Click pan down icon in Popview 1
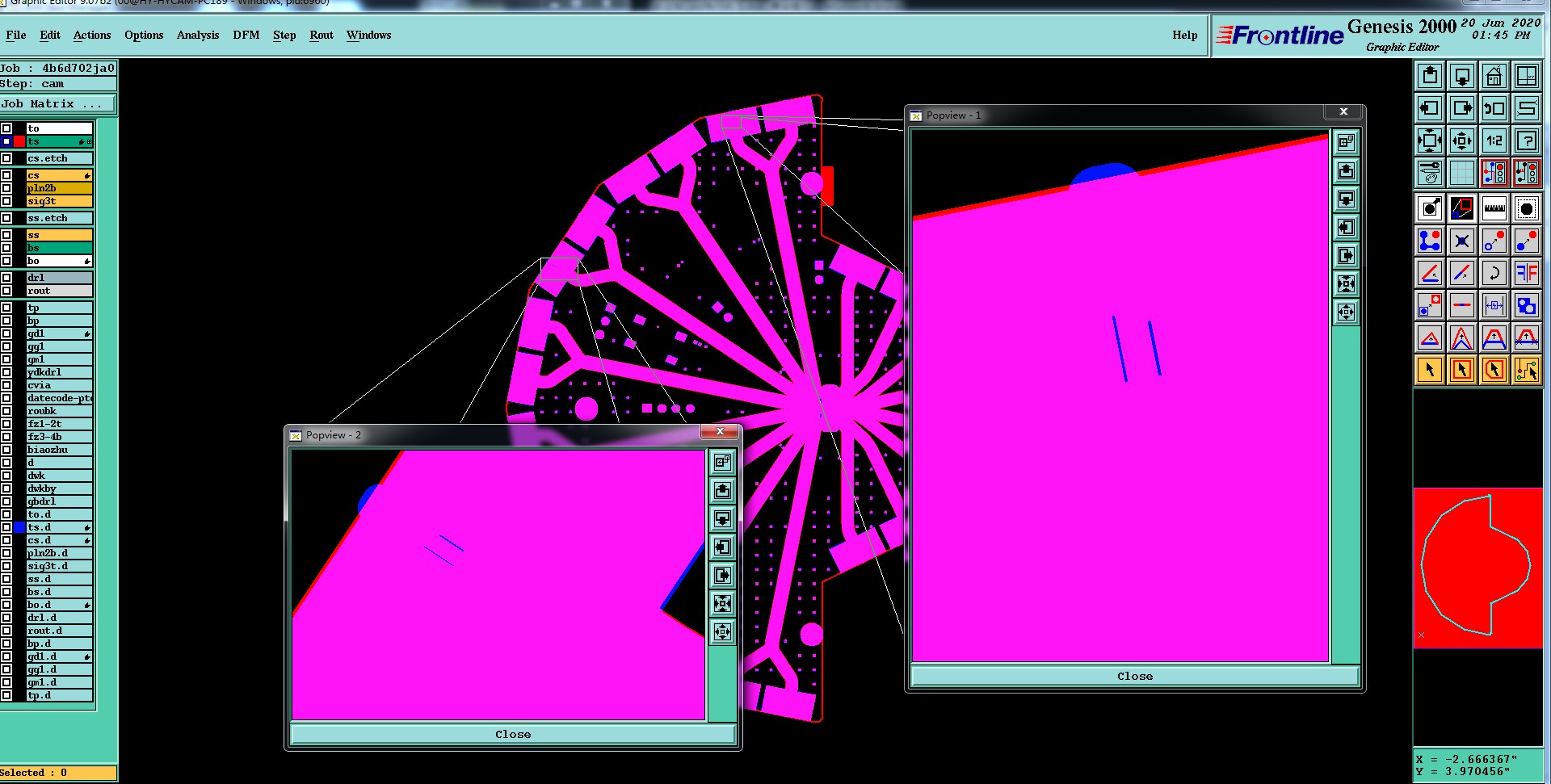This screenshot has width=1551, height=784. click(1346, 199)
